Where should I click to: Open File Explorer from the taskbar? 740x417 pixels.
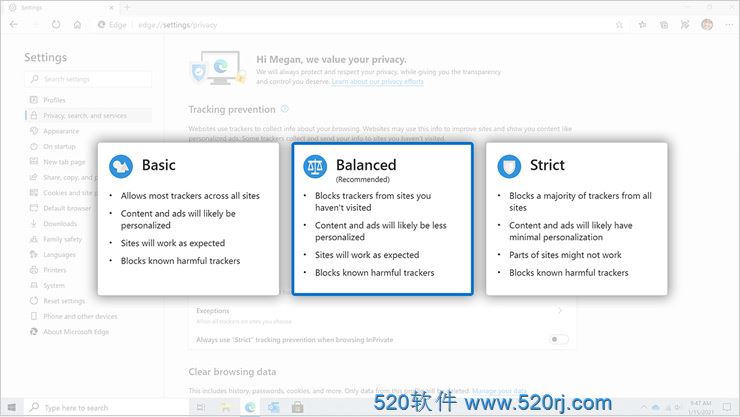click(226, 407)
